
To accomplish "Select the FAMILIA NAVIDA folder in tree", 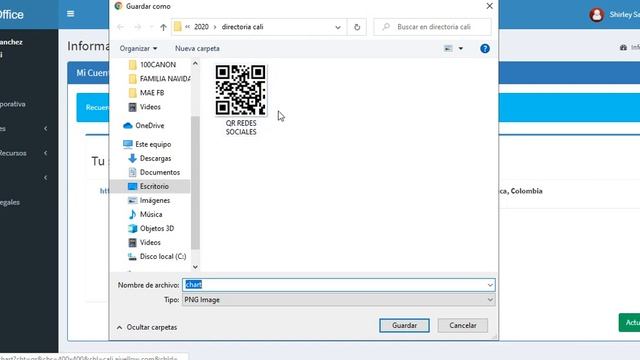I will click(159, 78).
